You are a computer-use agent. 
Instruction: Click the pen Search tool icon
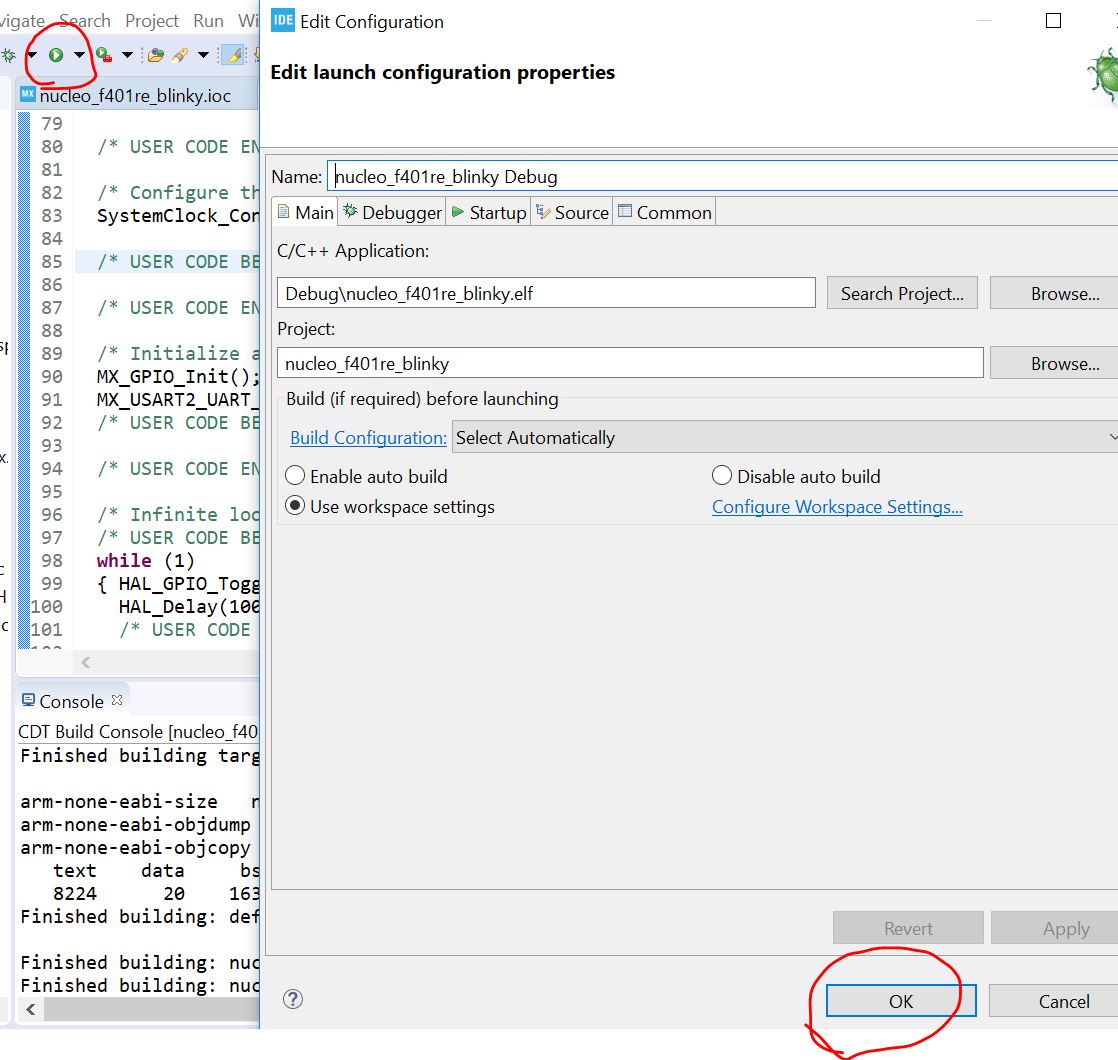181,55
